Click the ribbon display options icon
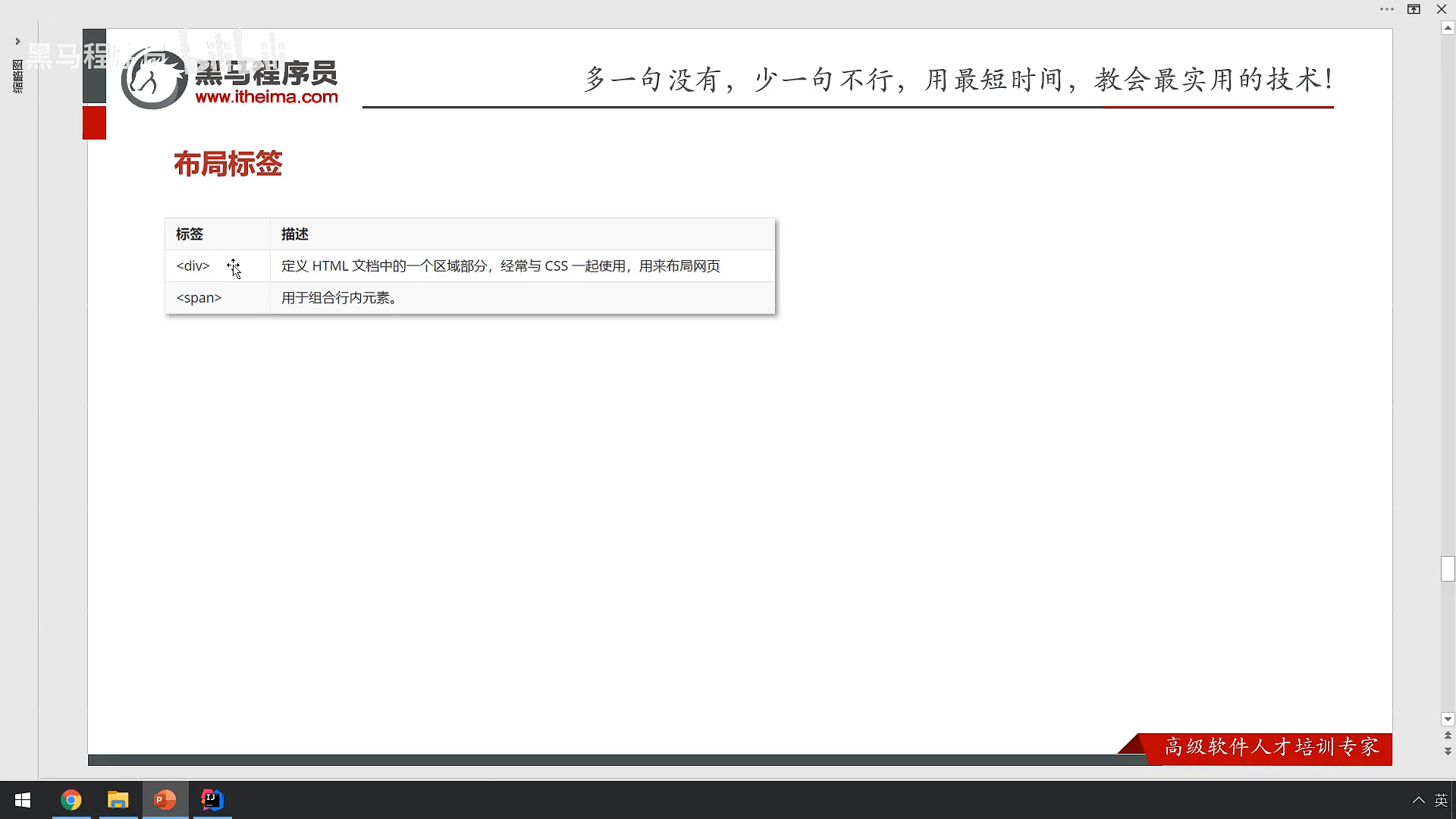 coord(1414,9)
